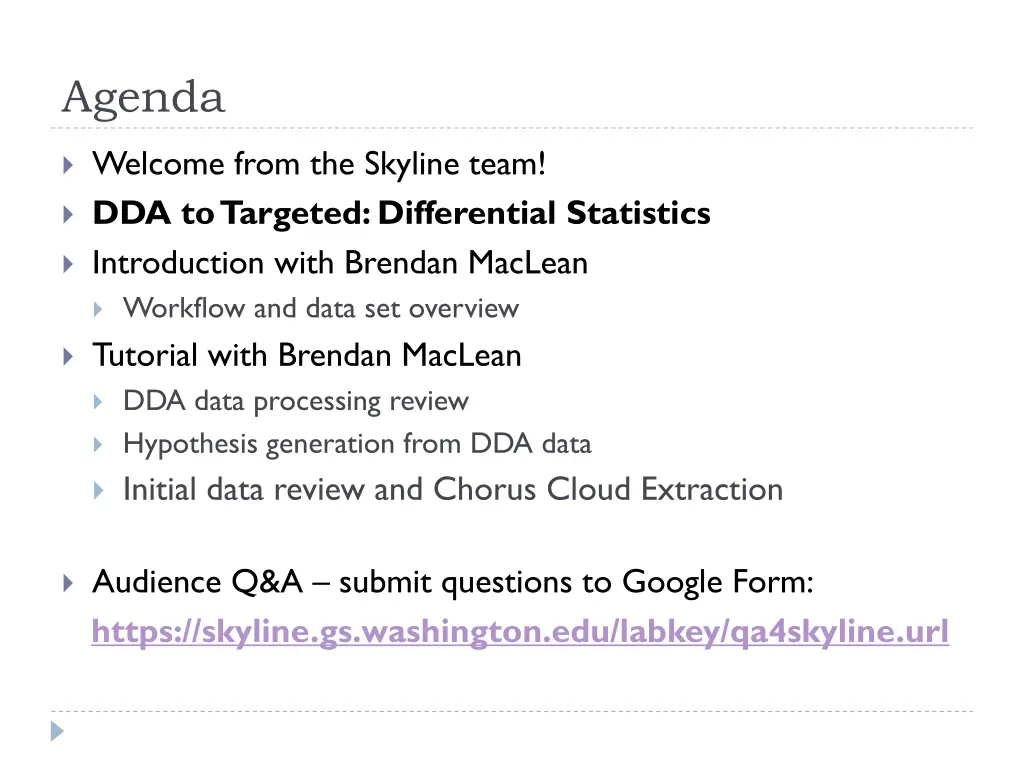Click Initial data review and Chorus Cloud Extraction
Image resolution: width=1024 pixels, height=768 pixels.
[453, 489]
